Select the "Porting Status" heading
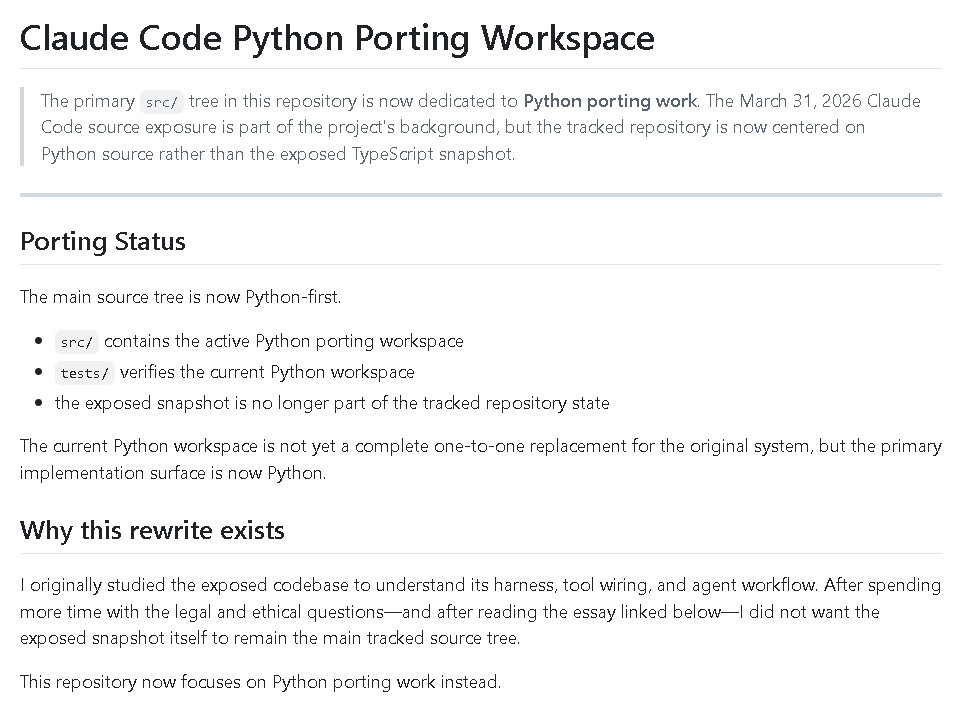 coord(103,242)
